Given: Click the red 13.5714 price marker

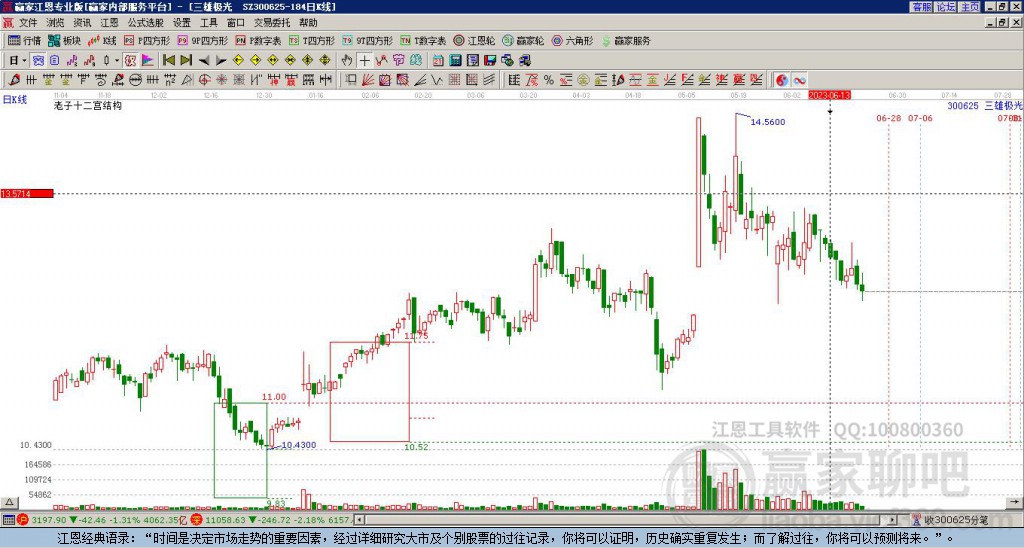Looking at the screenshot, I should [x=27, y=194].
